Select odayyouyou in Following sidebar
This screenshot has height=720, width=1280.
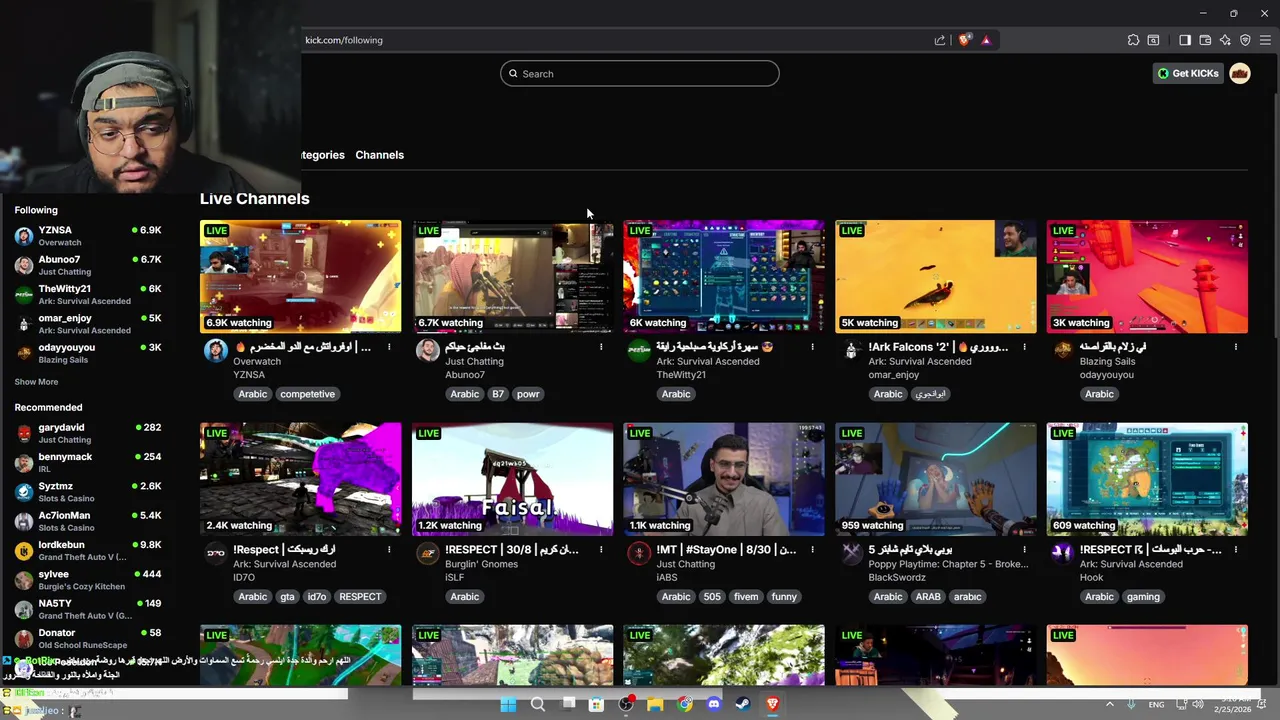88,353
